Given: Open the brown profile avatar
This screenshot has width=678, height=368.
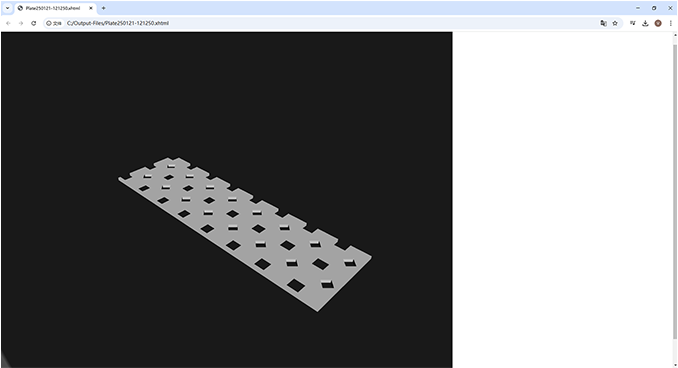Looking at the screenshot, I should point(658,23).
